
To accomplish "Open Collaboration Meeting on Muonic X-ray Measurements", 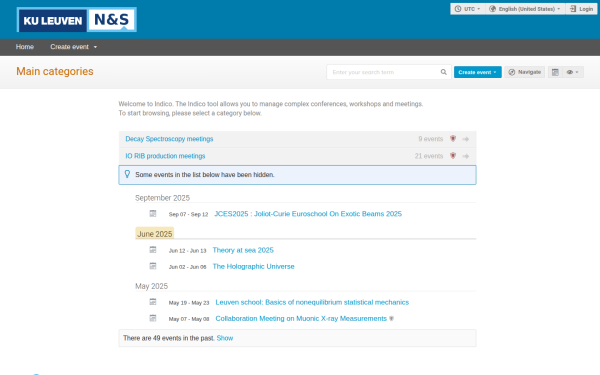I will click(301, 318).
